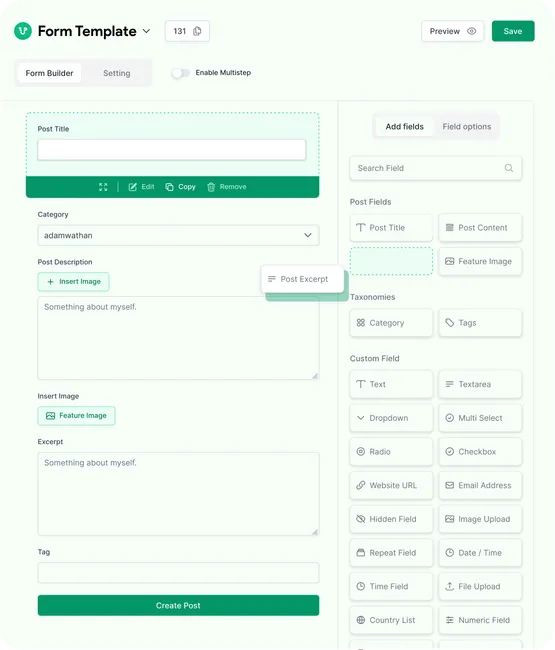The height and width of the screenshot is (650, 555).
Task: Copy the form ID 131
Action: pyautogui.click(x=197, y=31)
